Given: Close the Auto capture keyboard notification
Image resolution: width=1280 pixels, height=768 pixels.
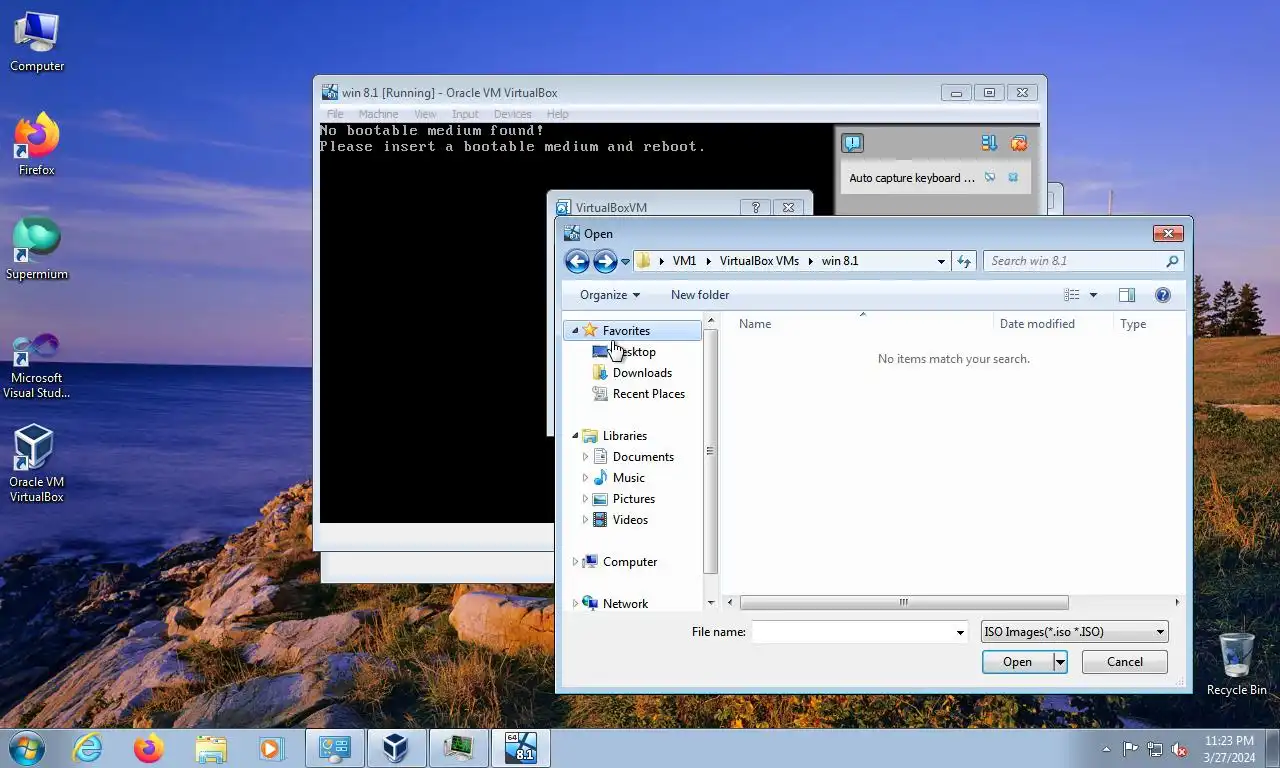Looking at the screenshot, I should click(1013, 177).
